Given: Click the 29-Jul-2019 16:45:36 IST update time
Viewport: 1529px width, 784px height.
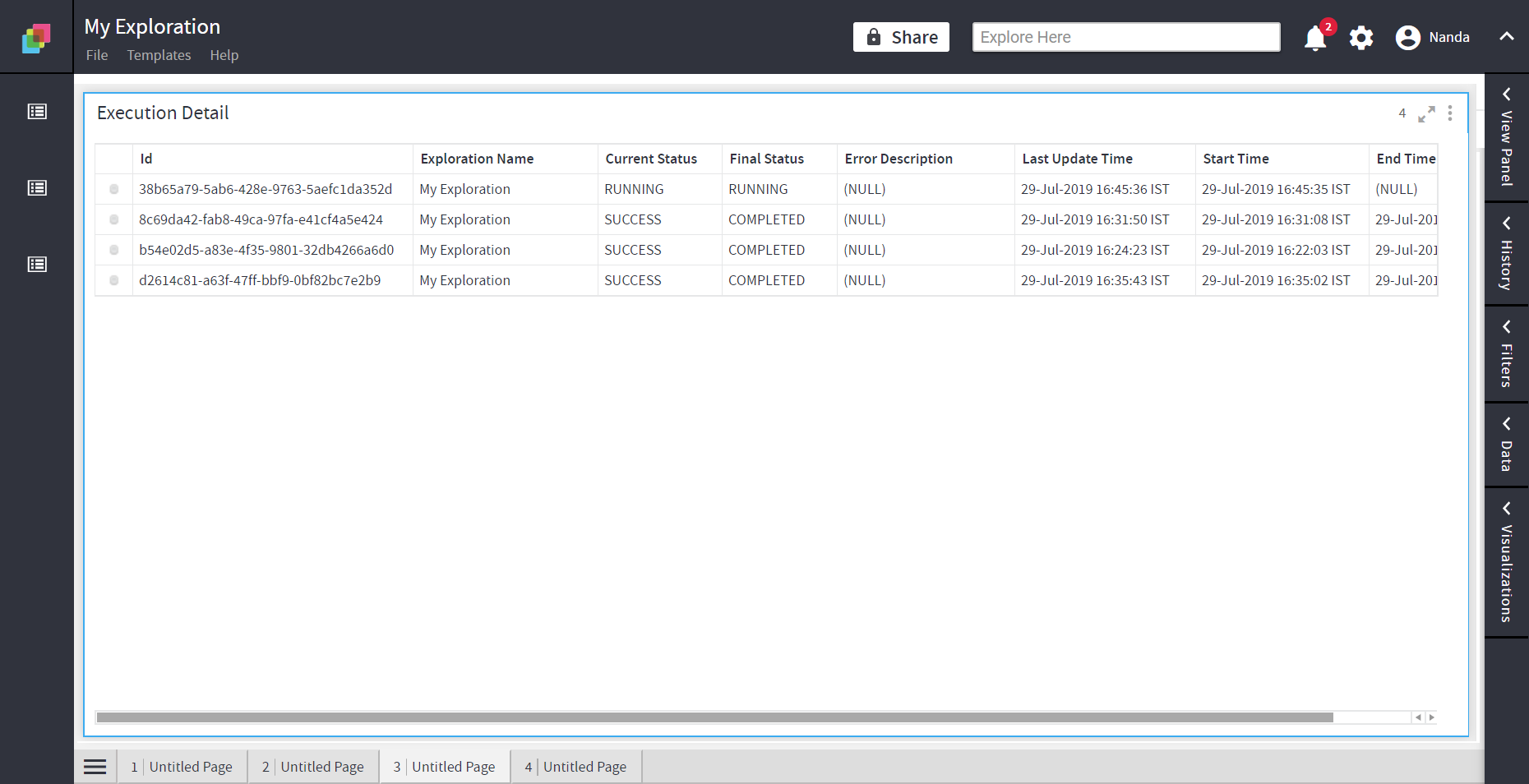Looking at the screenshot, I should [1095, 189].
